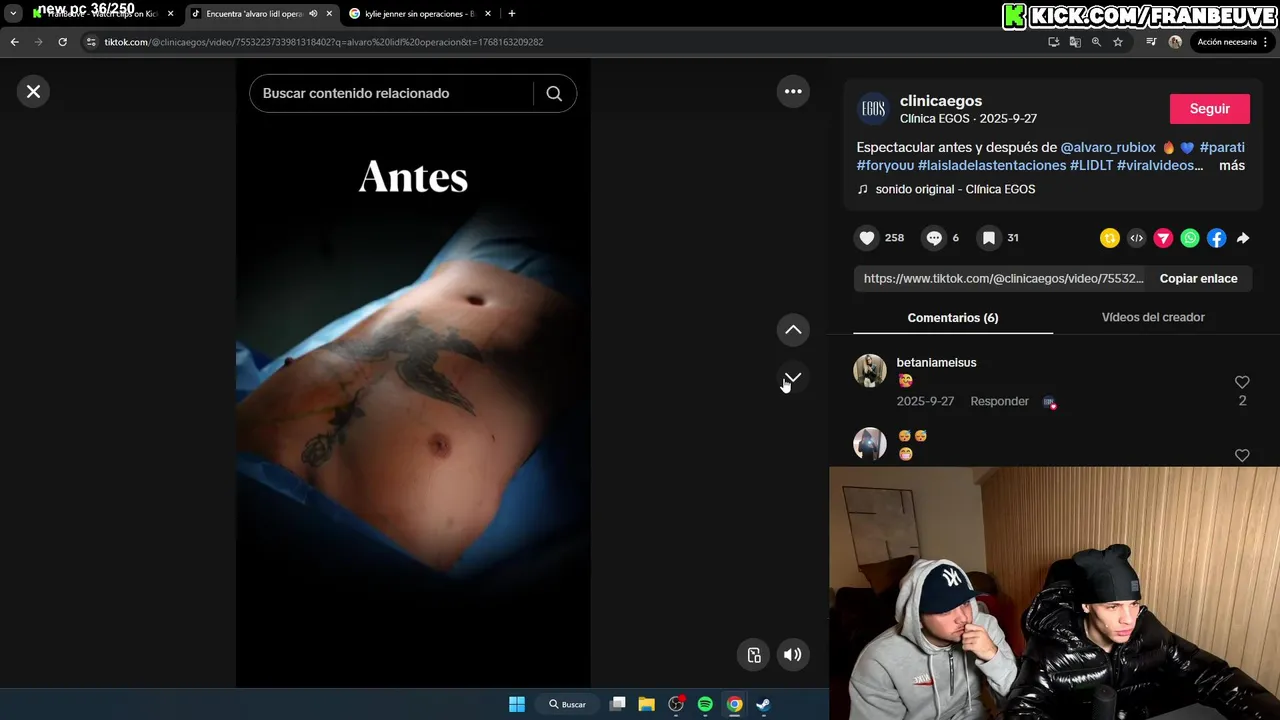The width and height of the screenshot is (1280, 720).
Task: Open the #laisladelastentaciones hashtag
Action: point(992,165)
